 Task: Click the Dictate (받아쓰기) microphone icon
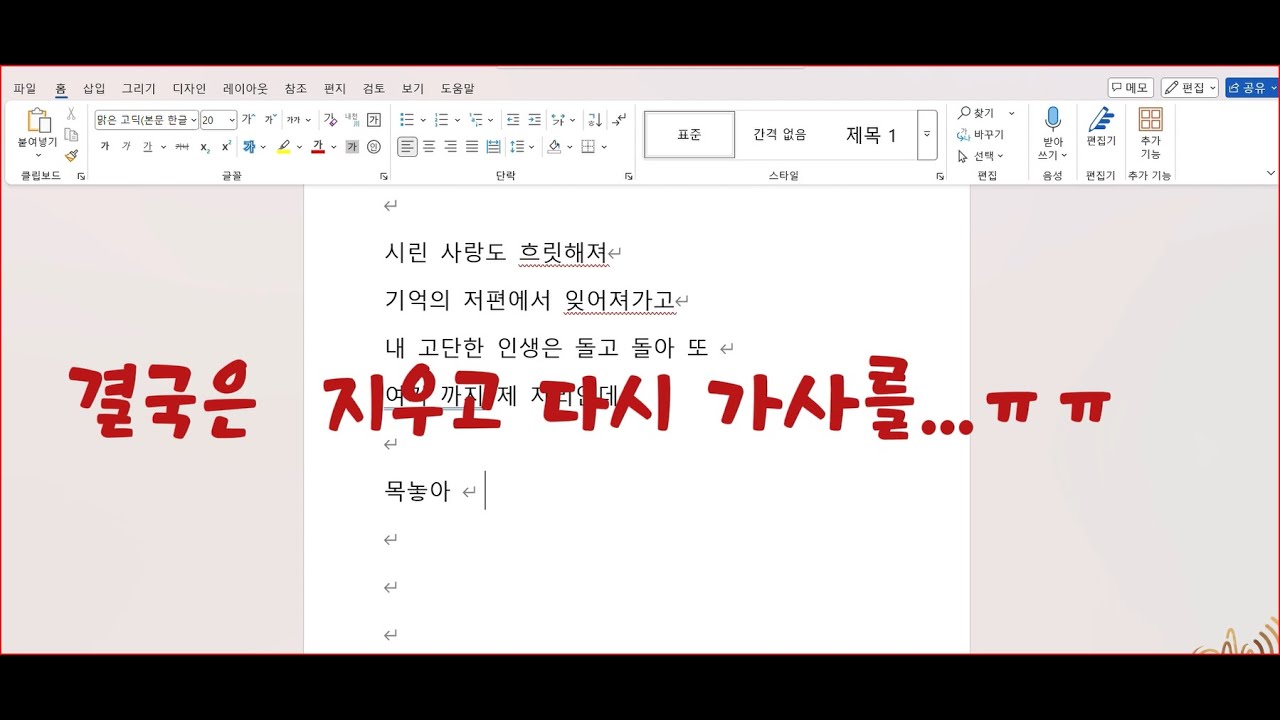(x=1053, y=119)
